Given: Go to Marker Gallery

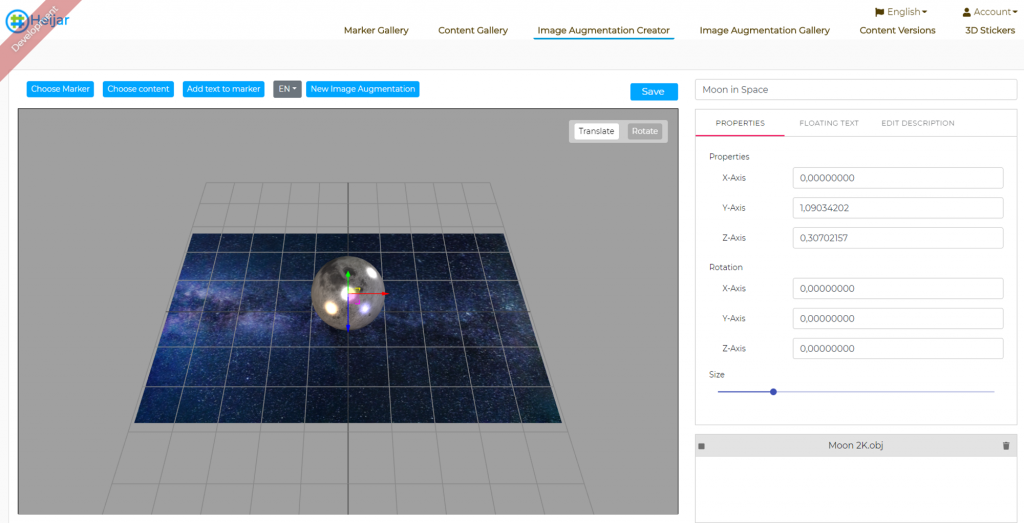Looking at the screenshot, I should [376, 30].
